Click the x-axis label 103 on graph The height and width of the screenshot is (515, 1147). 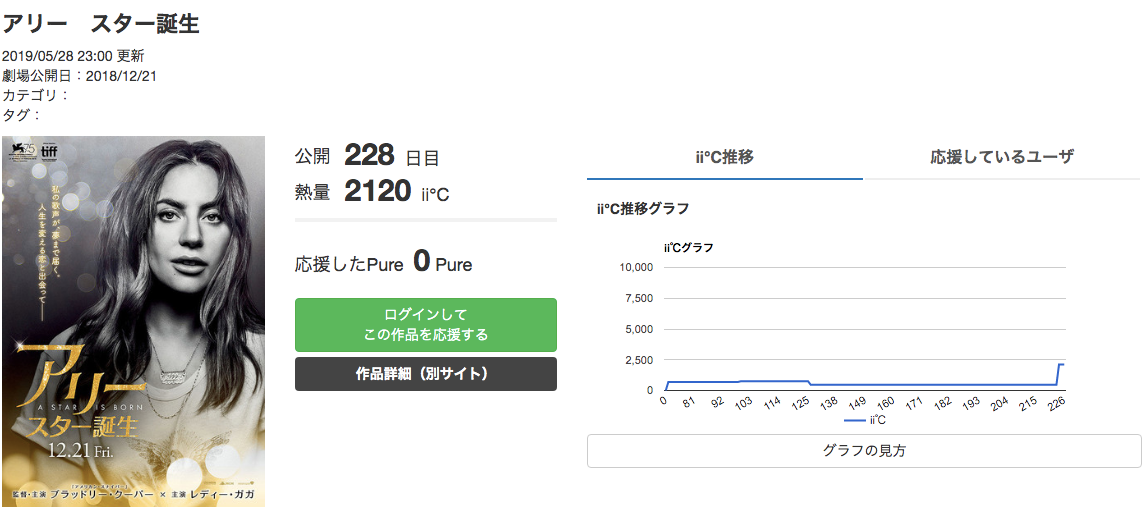(x=743, y=406)
